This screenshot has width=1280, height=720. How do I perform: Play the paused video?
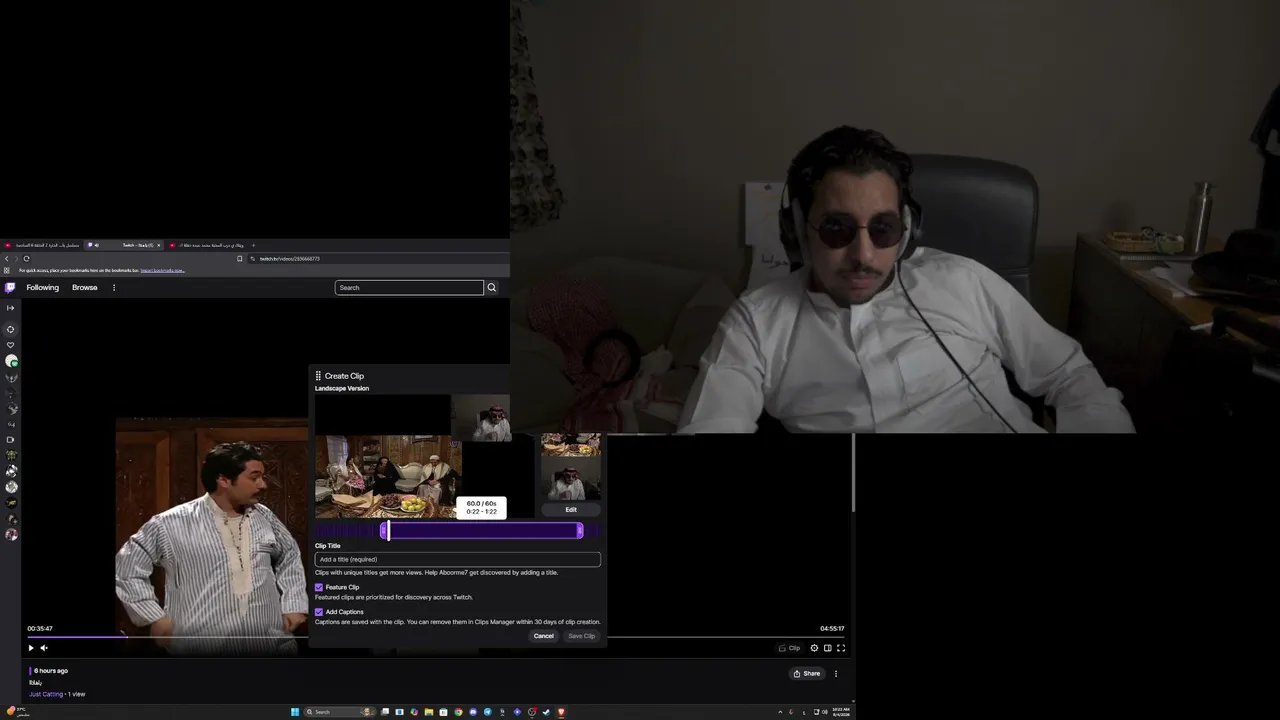(31, 648)
